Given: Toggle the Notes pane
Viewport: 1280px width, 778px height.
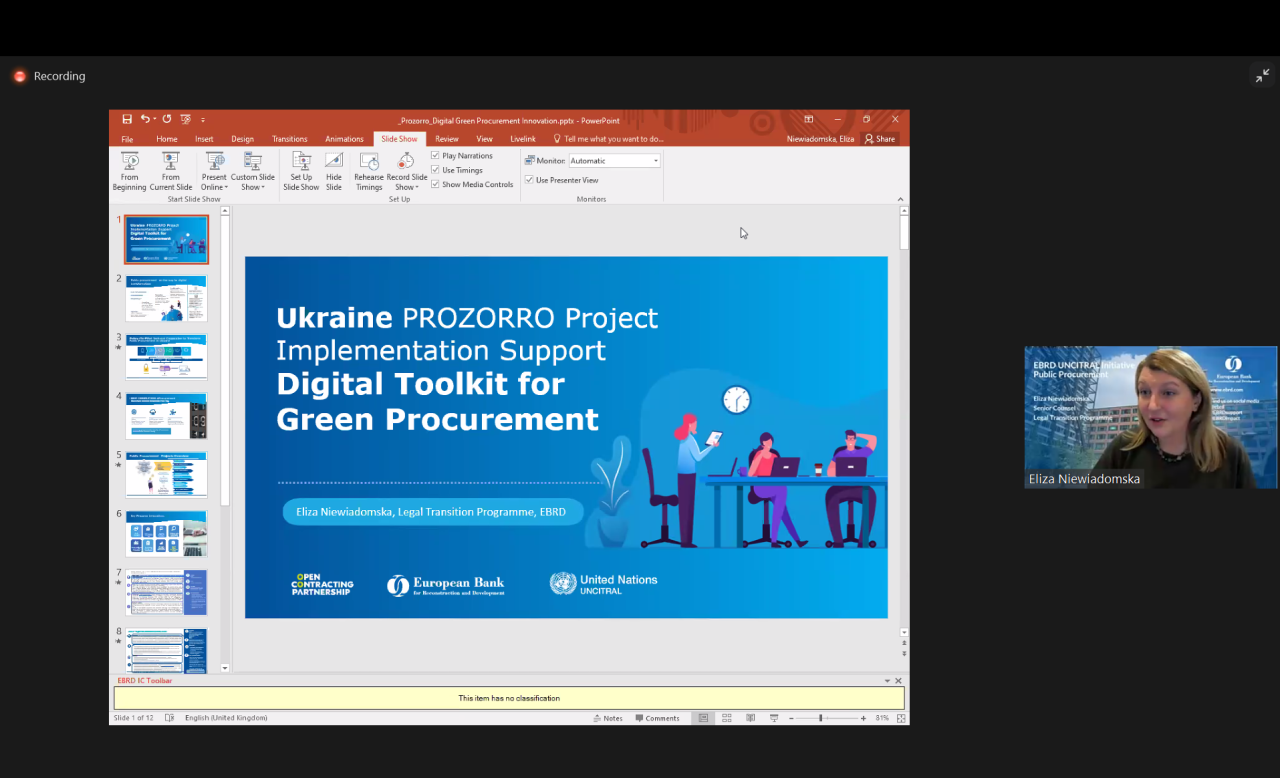Looking at the screenshot, I should pos(608,718).
